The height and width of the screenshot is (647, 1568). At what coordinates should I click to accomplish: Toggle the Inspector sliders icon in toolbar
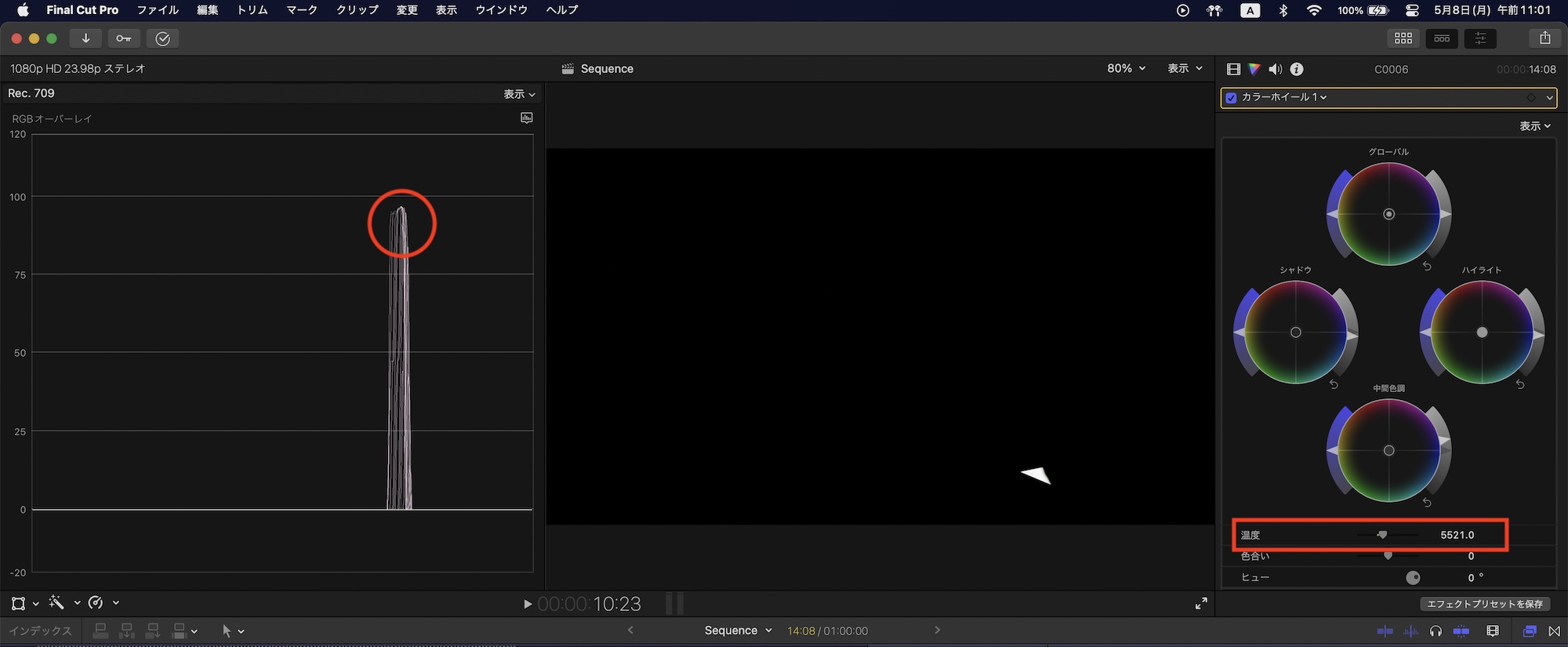1480,38
